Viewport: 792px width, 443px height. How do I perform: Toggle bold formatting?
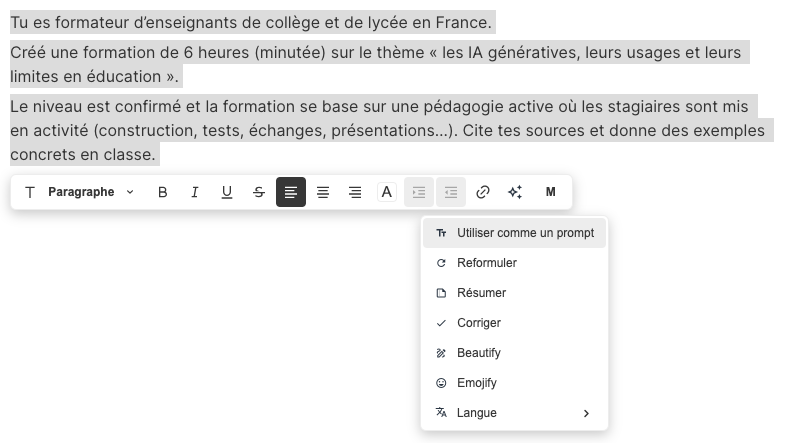pyautogui.click(x=163, y=192)
